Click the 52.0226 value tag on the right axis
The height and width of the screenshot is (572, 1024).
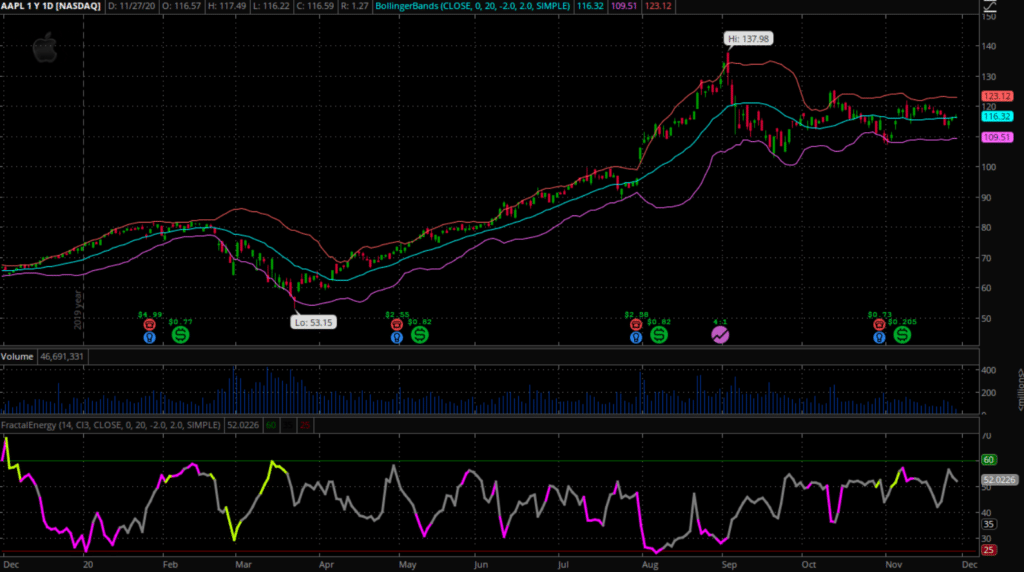tap(1000, 479)
